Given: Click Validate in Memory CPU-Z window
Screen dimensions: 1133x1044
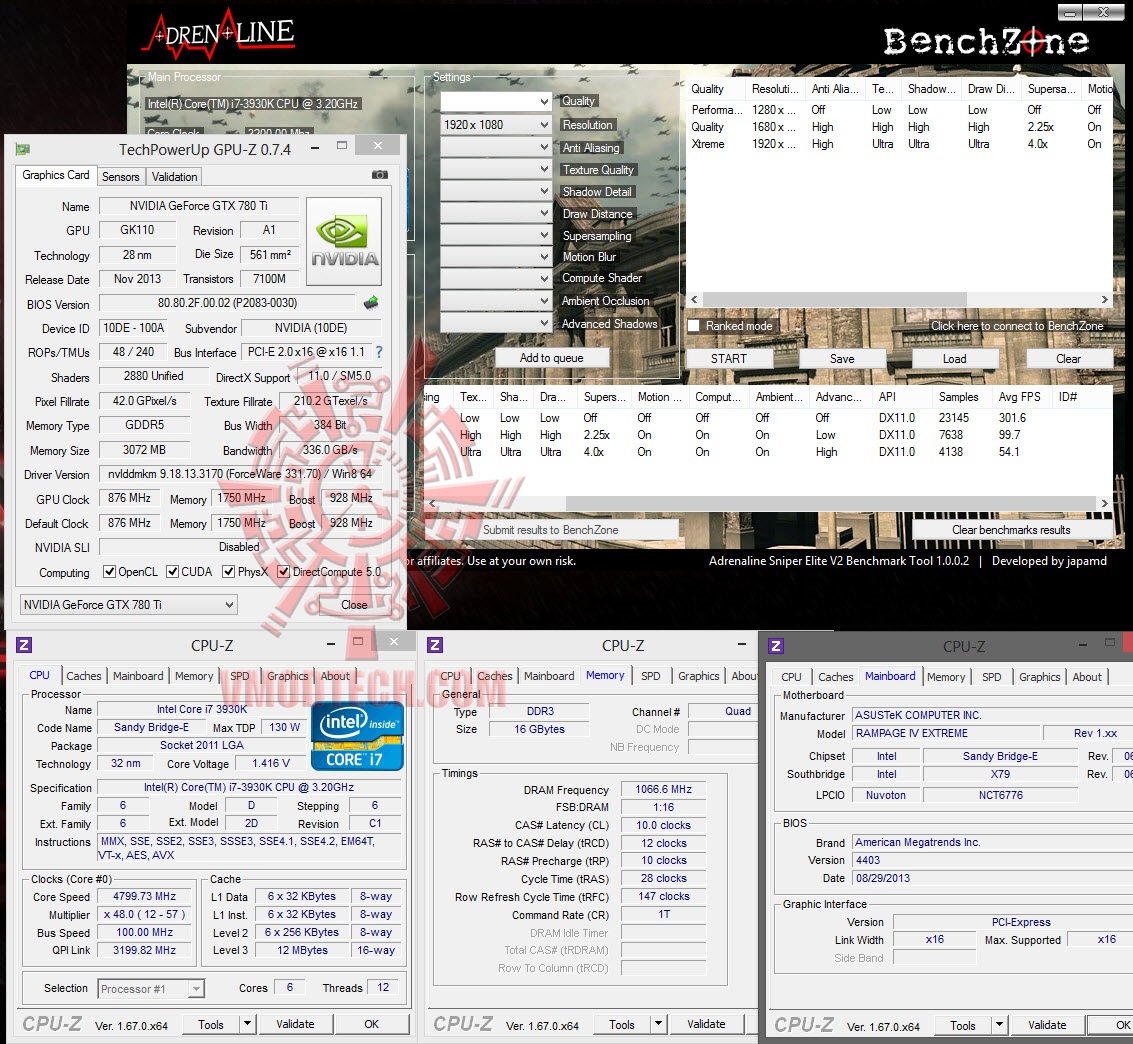Looking at the screenshot, I should (706, 1024).
